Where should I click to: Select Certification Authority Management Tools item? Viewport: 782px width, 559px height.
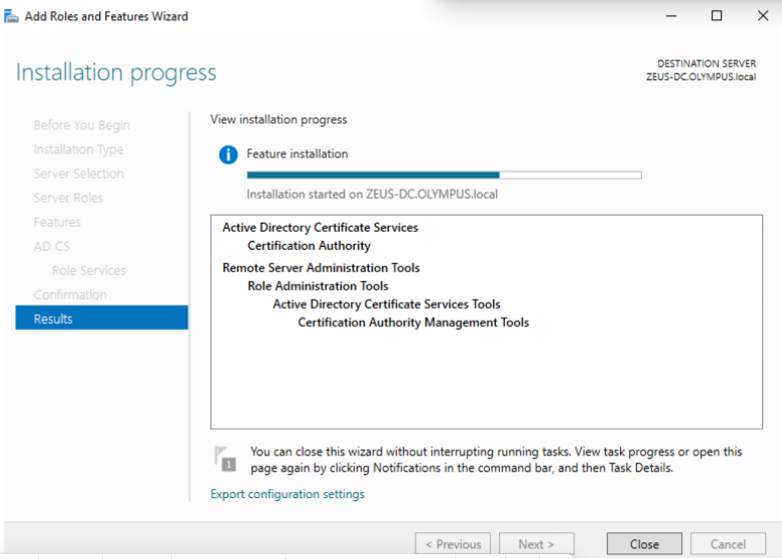tap(413, 322)
